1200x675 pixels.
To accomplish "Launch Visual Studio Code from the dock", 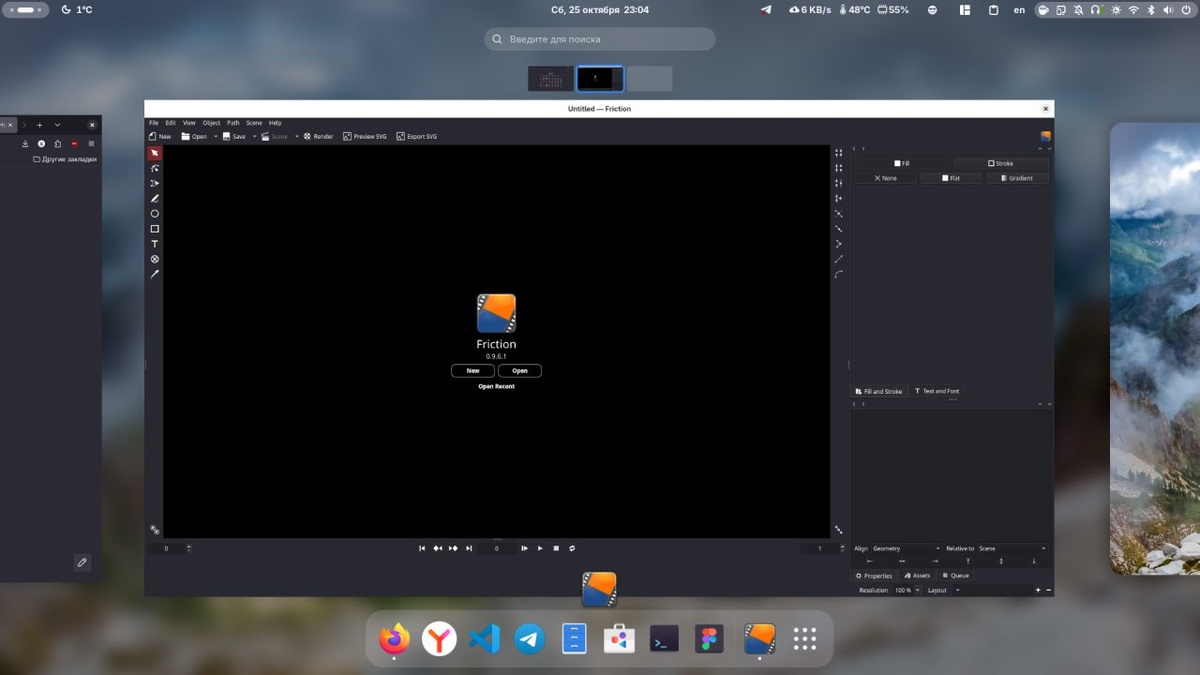I will [484, 638].
